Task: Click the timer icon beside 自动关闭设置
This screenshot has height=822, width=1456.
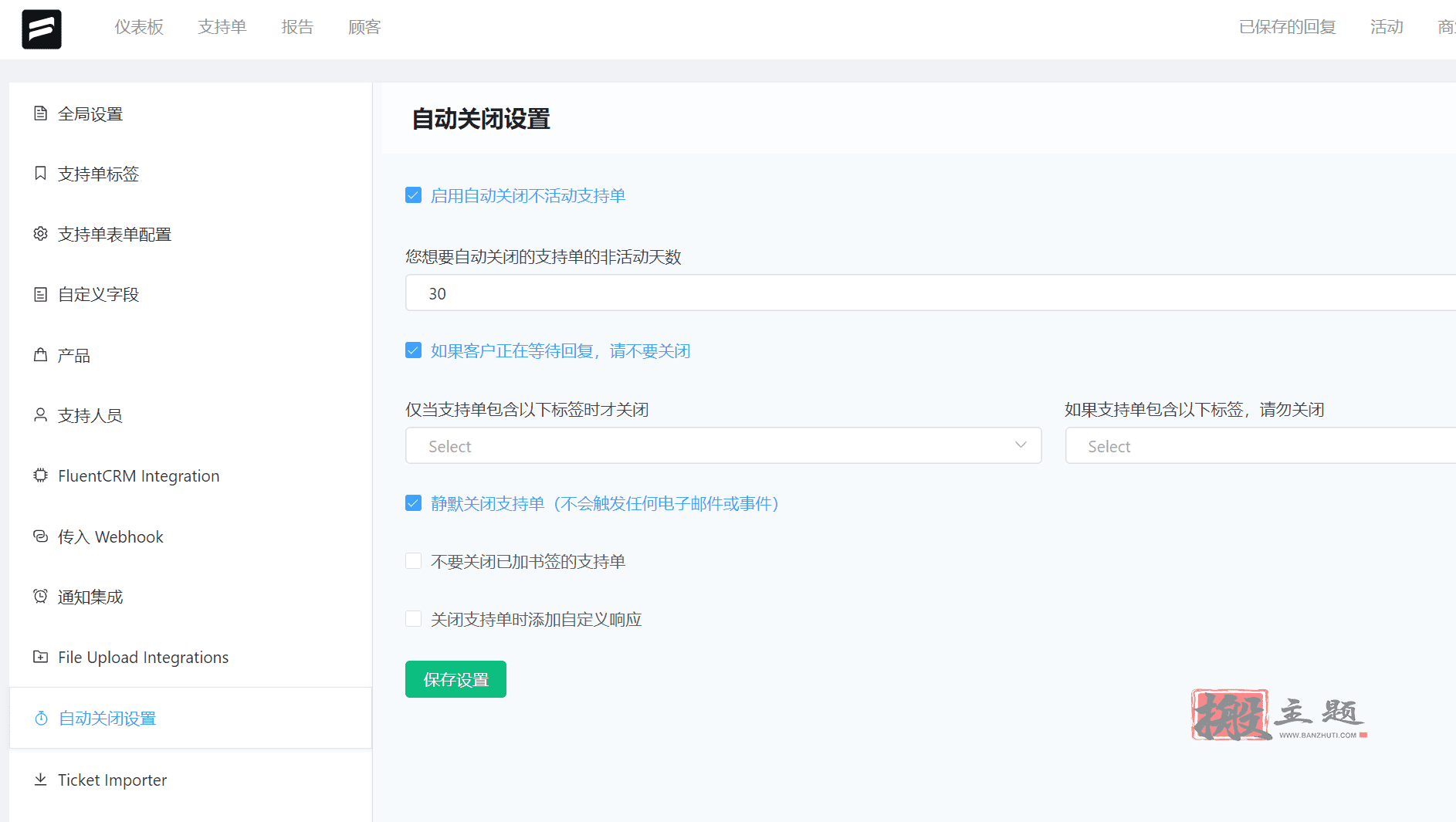Action: 41,718
